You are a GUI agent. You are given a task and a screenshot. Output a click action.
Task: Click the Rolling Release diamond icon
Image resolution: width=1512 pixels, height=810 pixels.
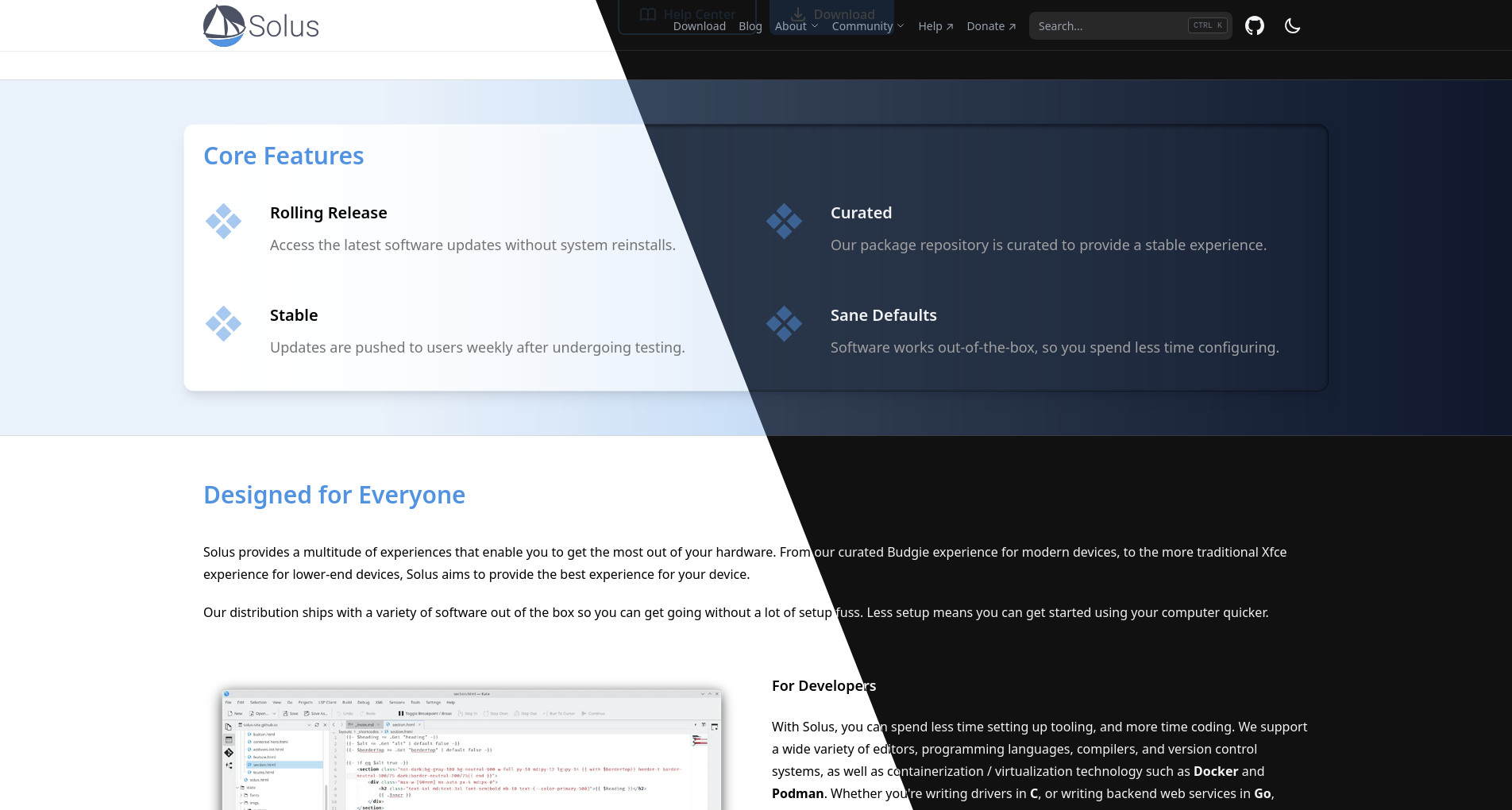(x=223, y=222)
